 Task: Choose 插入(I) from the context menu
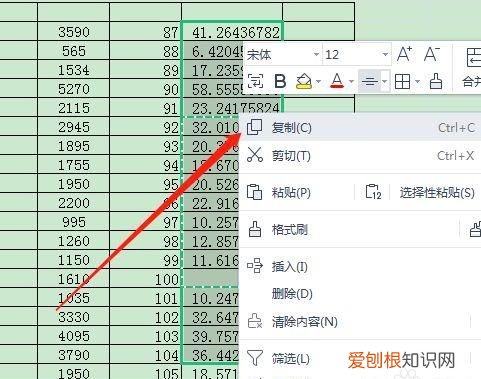tap(360, 267)
